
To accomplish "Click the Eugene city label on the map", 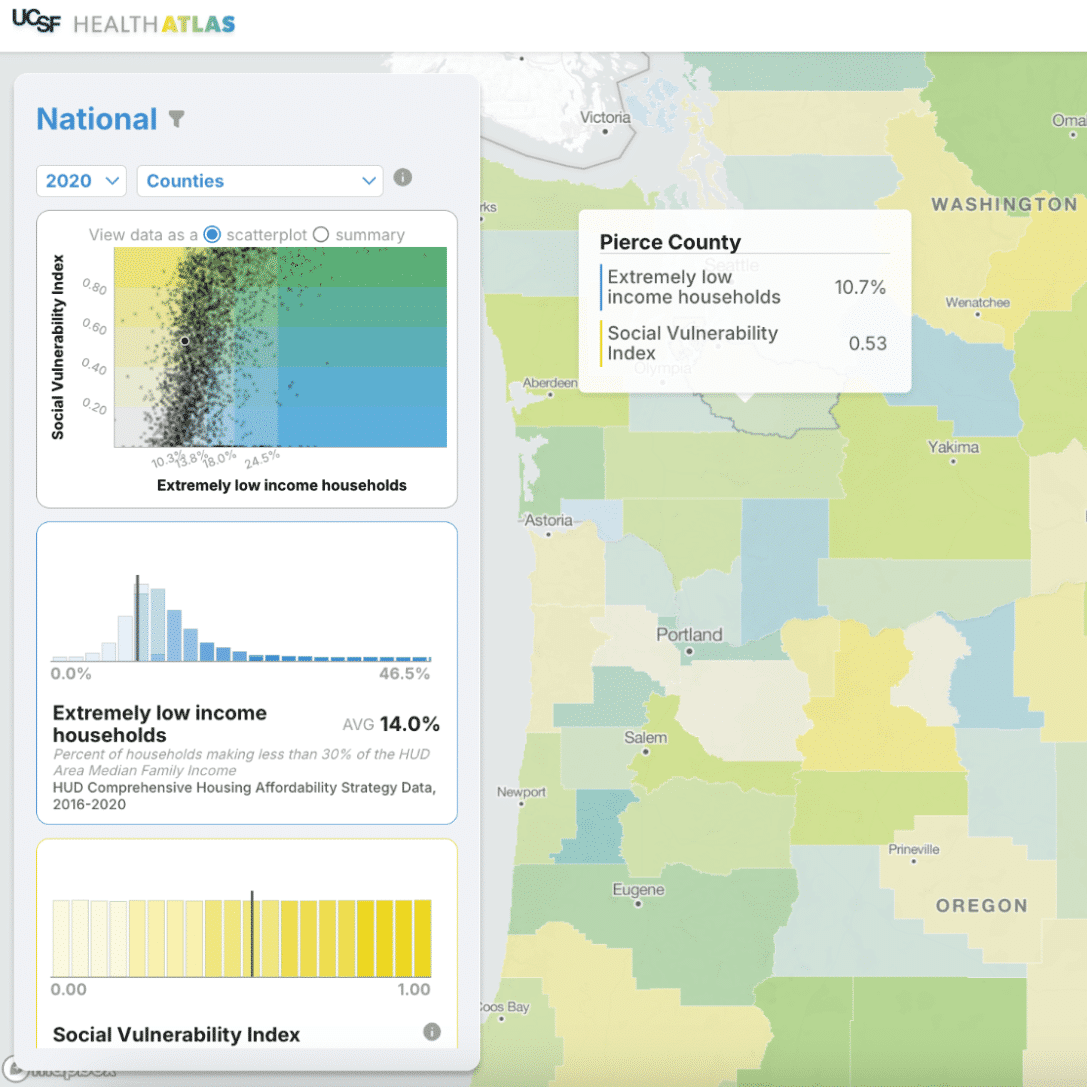I will pyautogui.click(x=638, y=890).
